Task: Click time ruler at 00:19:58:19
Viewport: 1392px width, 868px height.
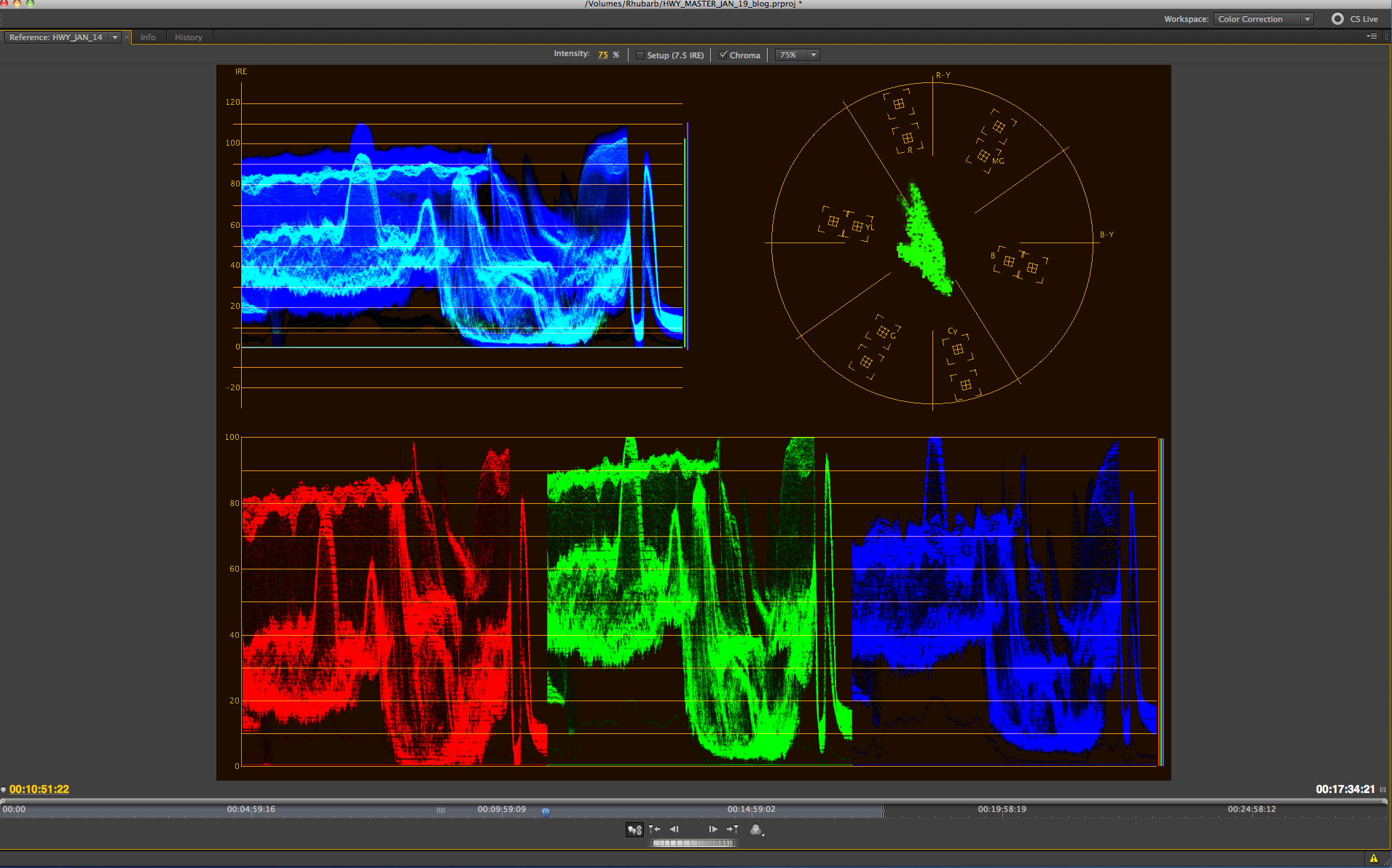Action: pyautogui.click(x=1002, y=809)
